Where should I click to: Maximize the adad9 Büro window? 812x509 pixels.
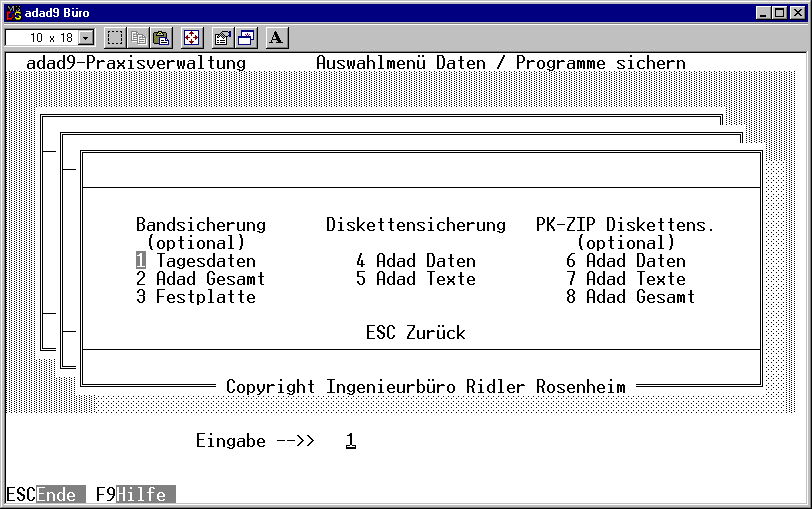pos(779,13)
